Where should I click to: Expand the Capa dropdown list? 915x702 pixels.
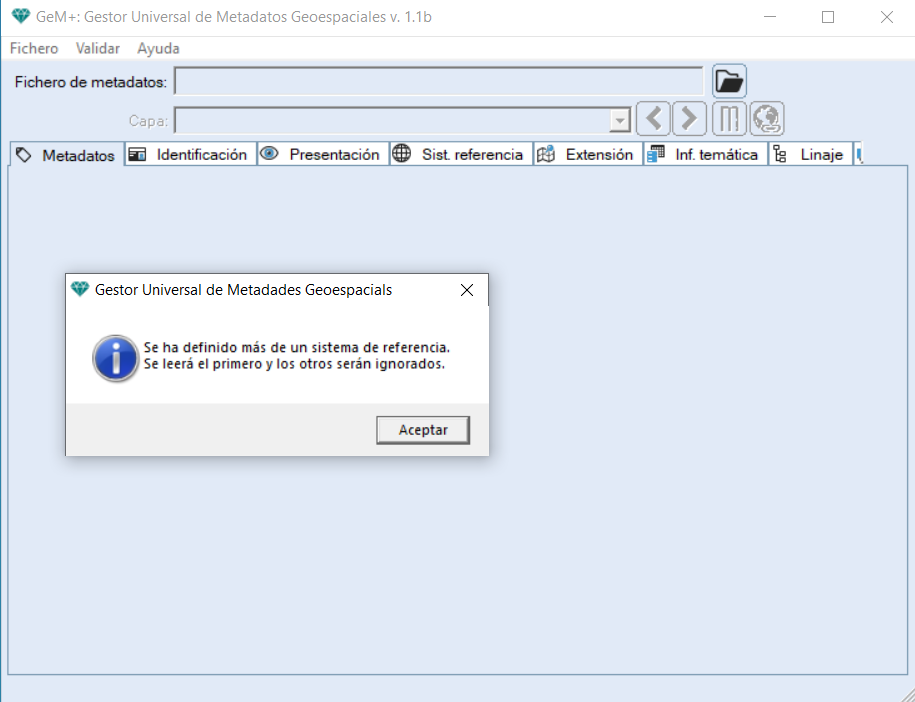click(620, 121)
